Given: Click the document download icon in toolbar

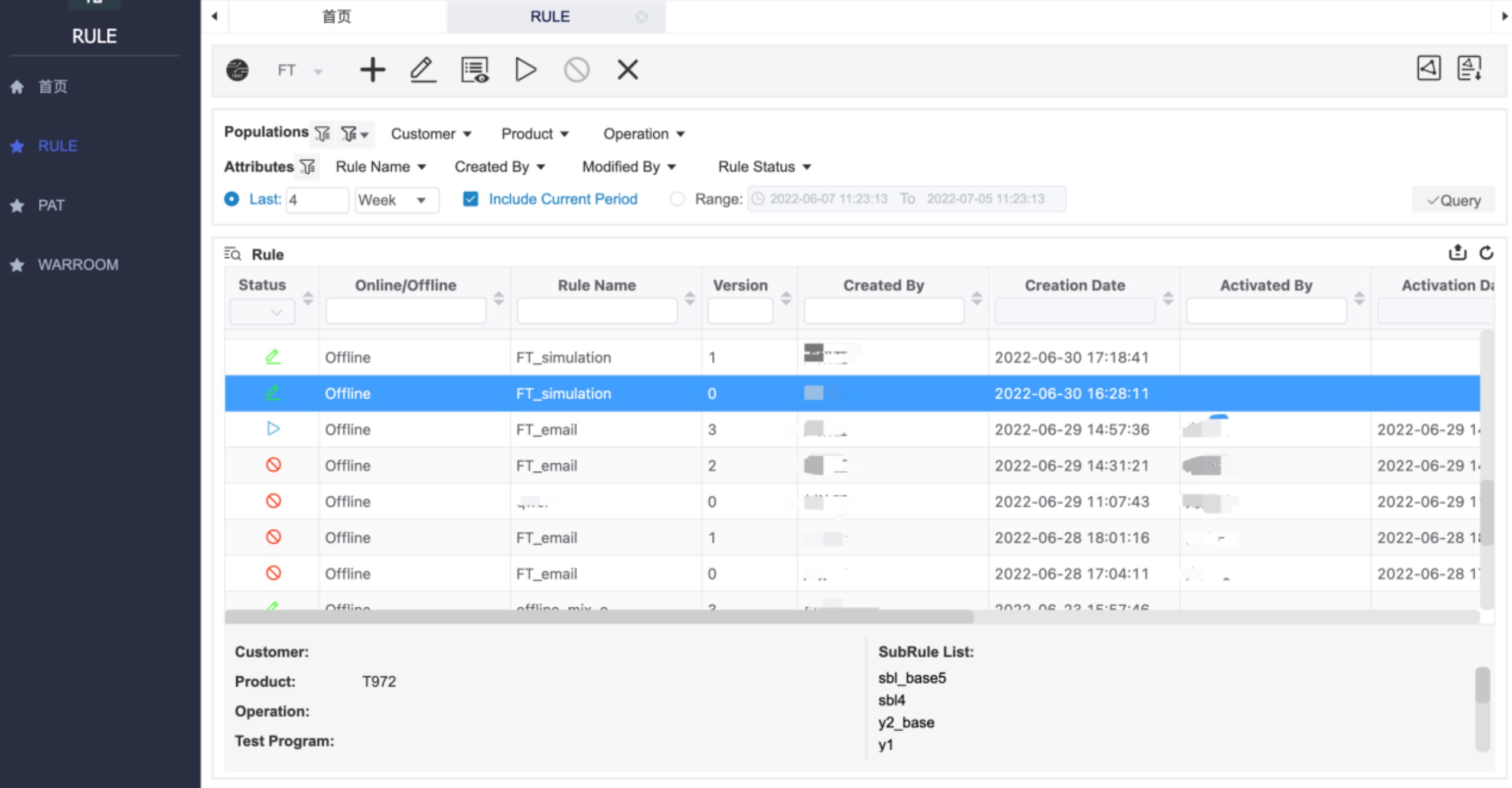Looking at the screenshot, I should [1469, 68].
